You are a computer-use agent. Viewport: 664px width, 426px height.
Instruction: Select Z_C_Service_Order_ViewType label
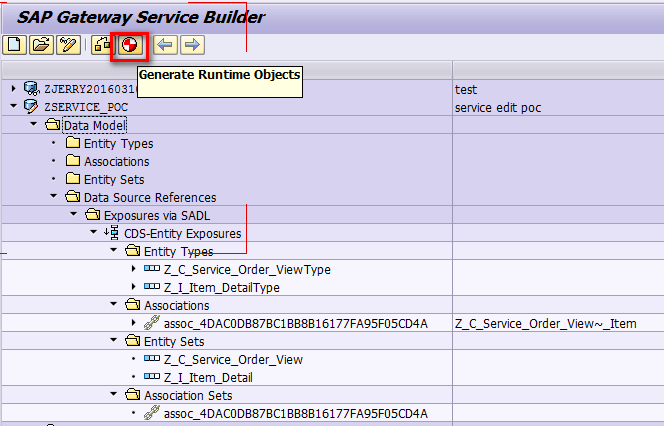[x=247, y=270]
